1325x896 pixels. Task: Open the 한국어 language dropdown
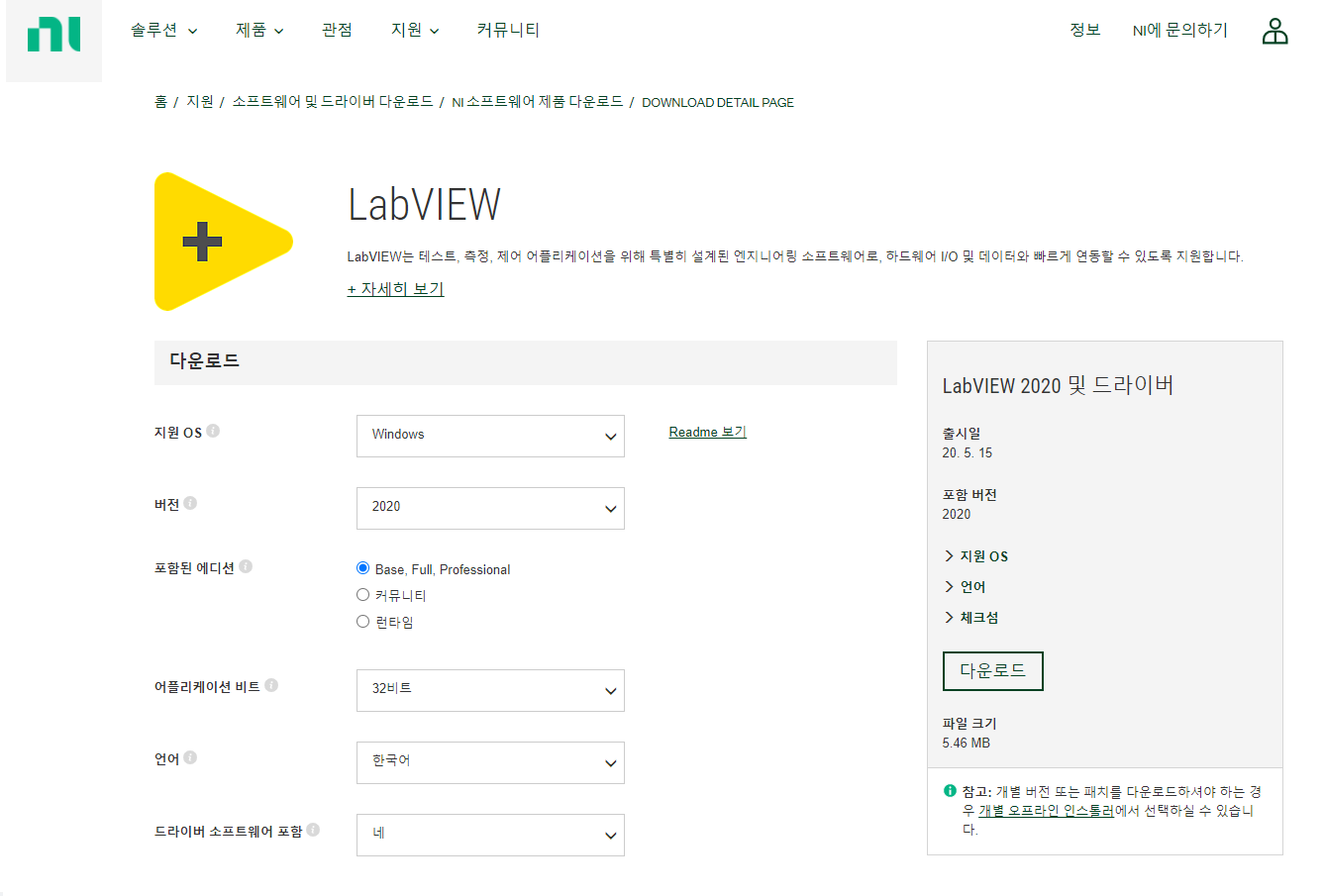coord(490,762)
